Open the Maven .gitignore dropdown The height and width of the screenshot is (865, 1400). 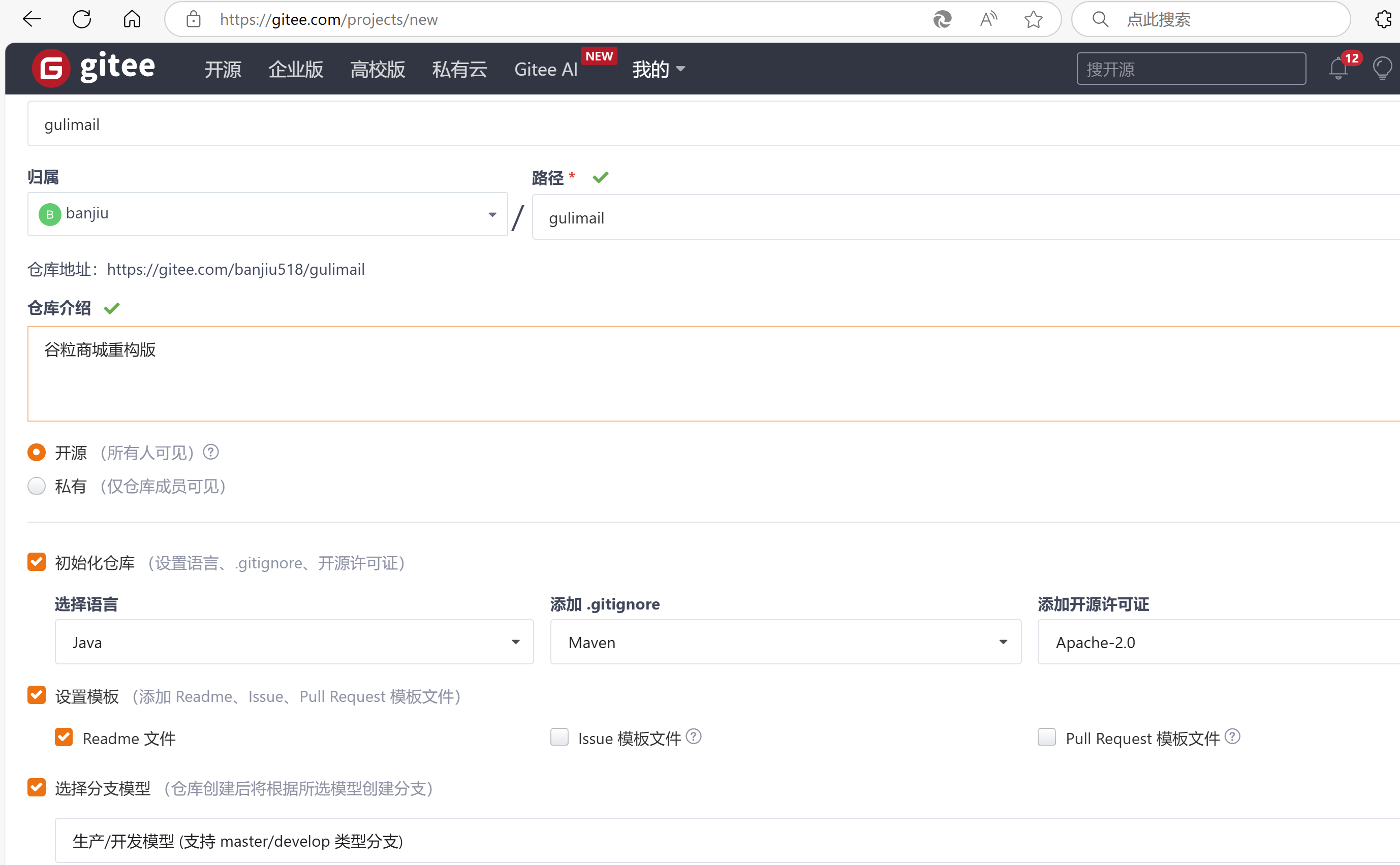pos(785,642)
